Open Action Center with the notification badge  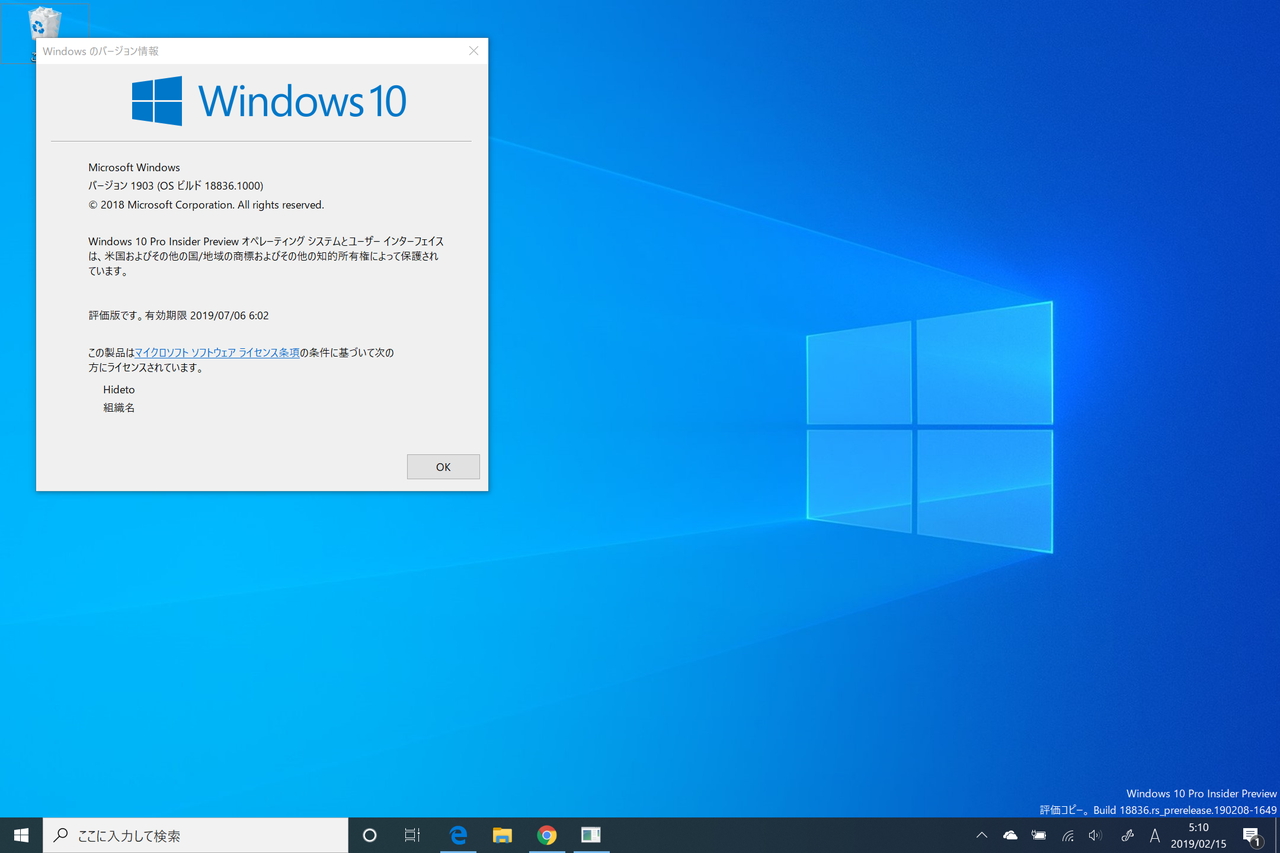tap(1252, 835)
